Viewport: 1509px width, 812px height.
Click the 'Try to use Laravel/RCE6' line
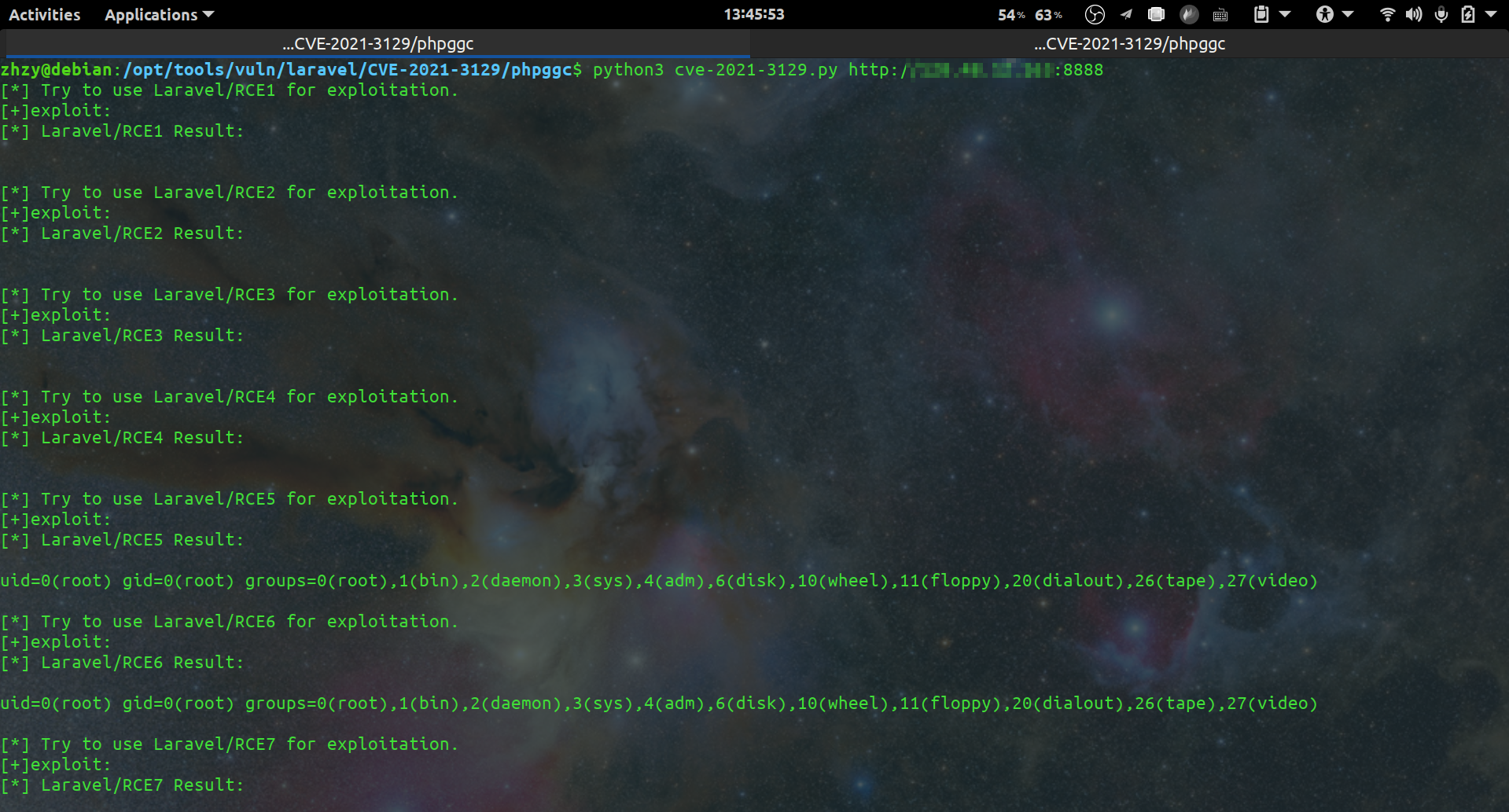[229, 622]
